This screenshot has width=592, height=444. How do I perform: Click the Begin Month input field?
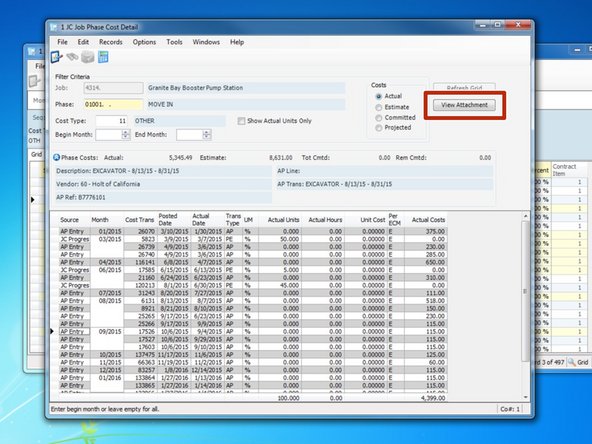[109, 134]
